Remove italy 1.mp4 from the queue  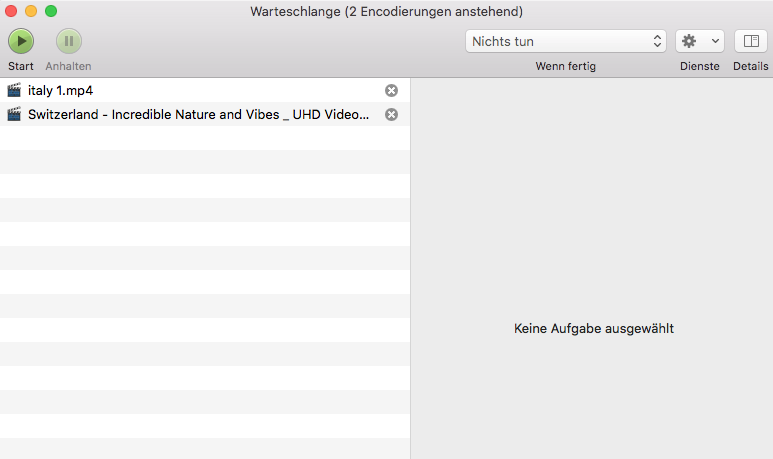(392, 90)
